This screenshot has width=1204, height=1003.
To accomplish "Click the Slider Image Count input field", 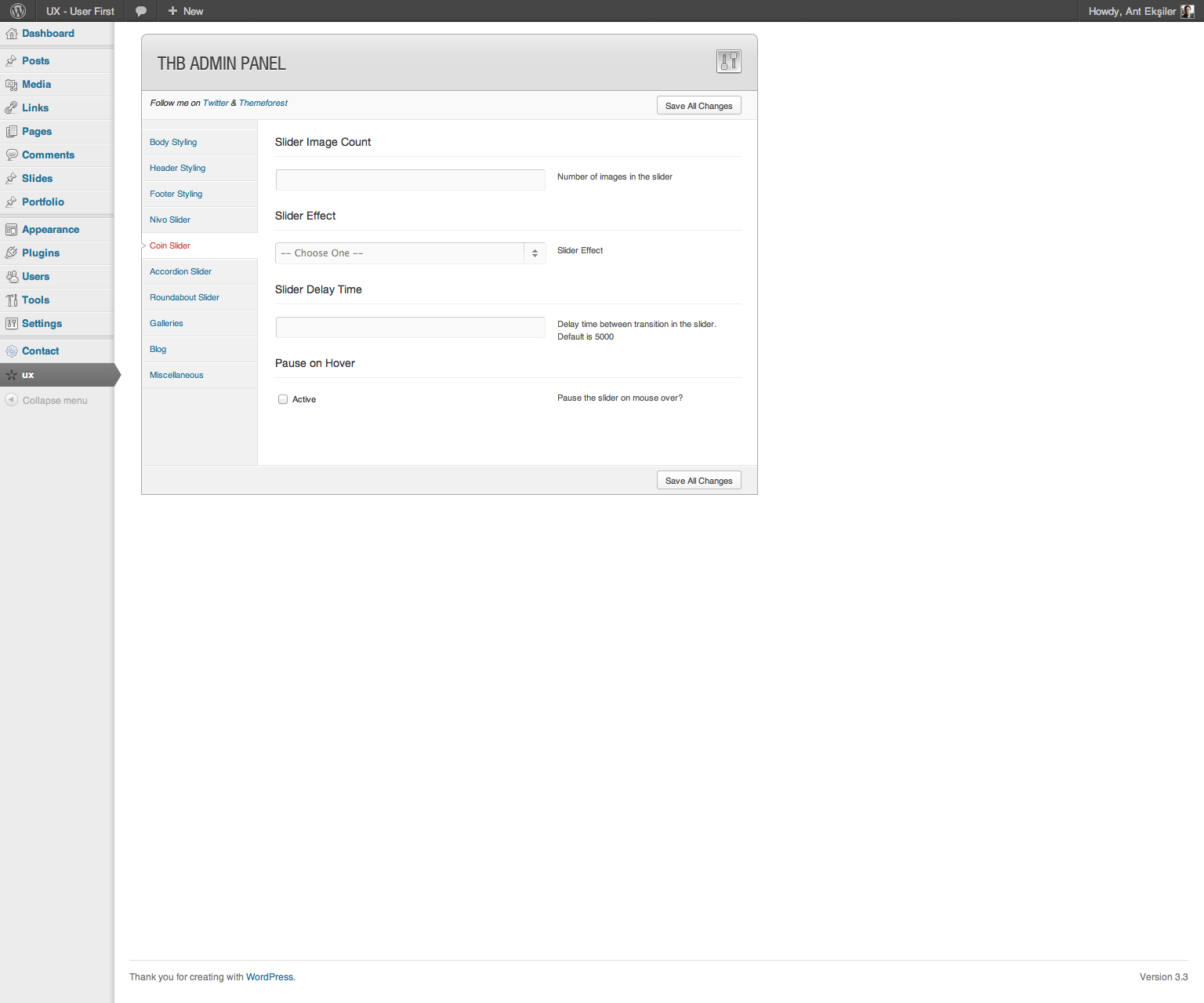I will click(410, 180).
